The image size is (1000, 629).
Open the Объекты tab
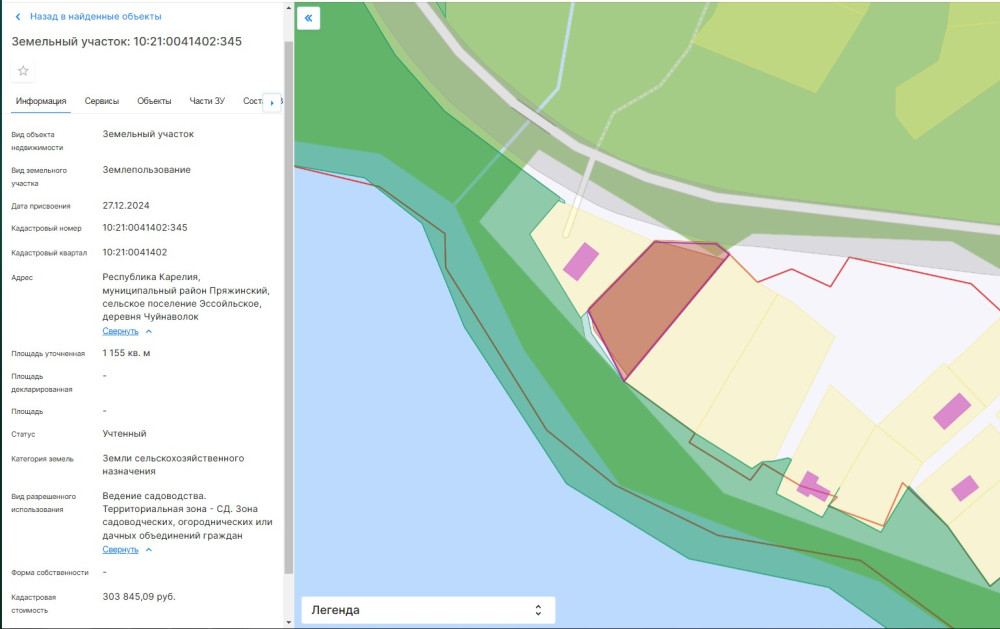pyautogui.click(x=154, y=101)
